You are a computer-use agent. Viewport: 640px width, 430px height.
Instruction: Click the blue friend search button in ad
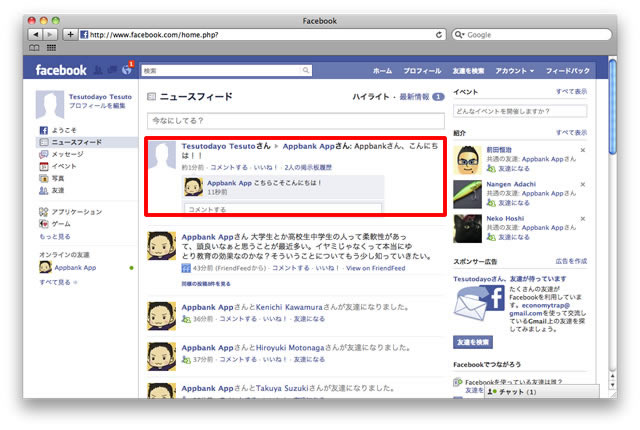click(x=473, y=342)
